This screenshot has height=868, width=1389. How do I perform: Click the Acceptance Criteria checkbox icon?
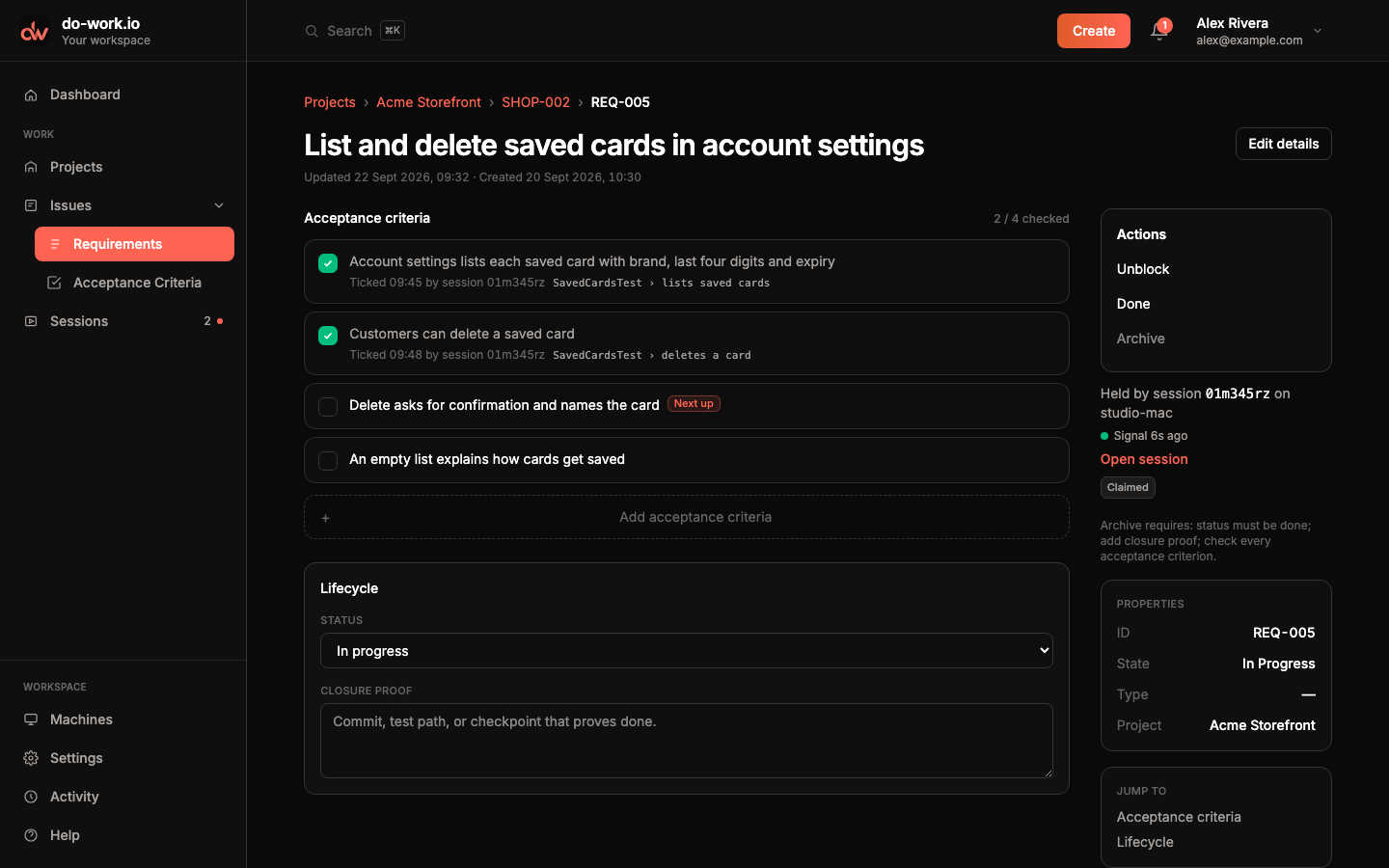click(54, 283)
